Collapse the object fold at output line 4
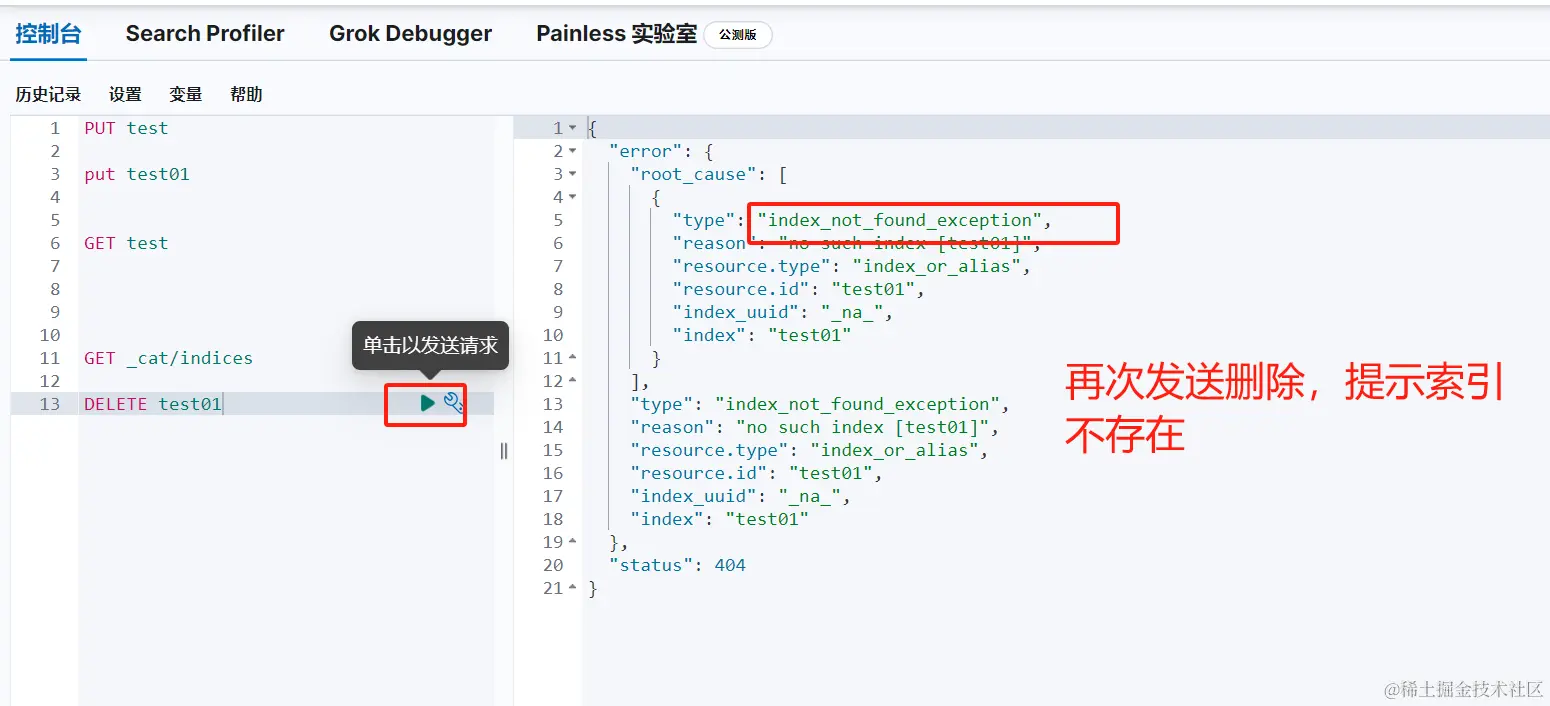The height and width of the screenshot is (706, 1550). [x=573, y=197]
